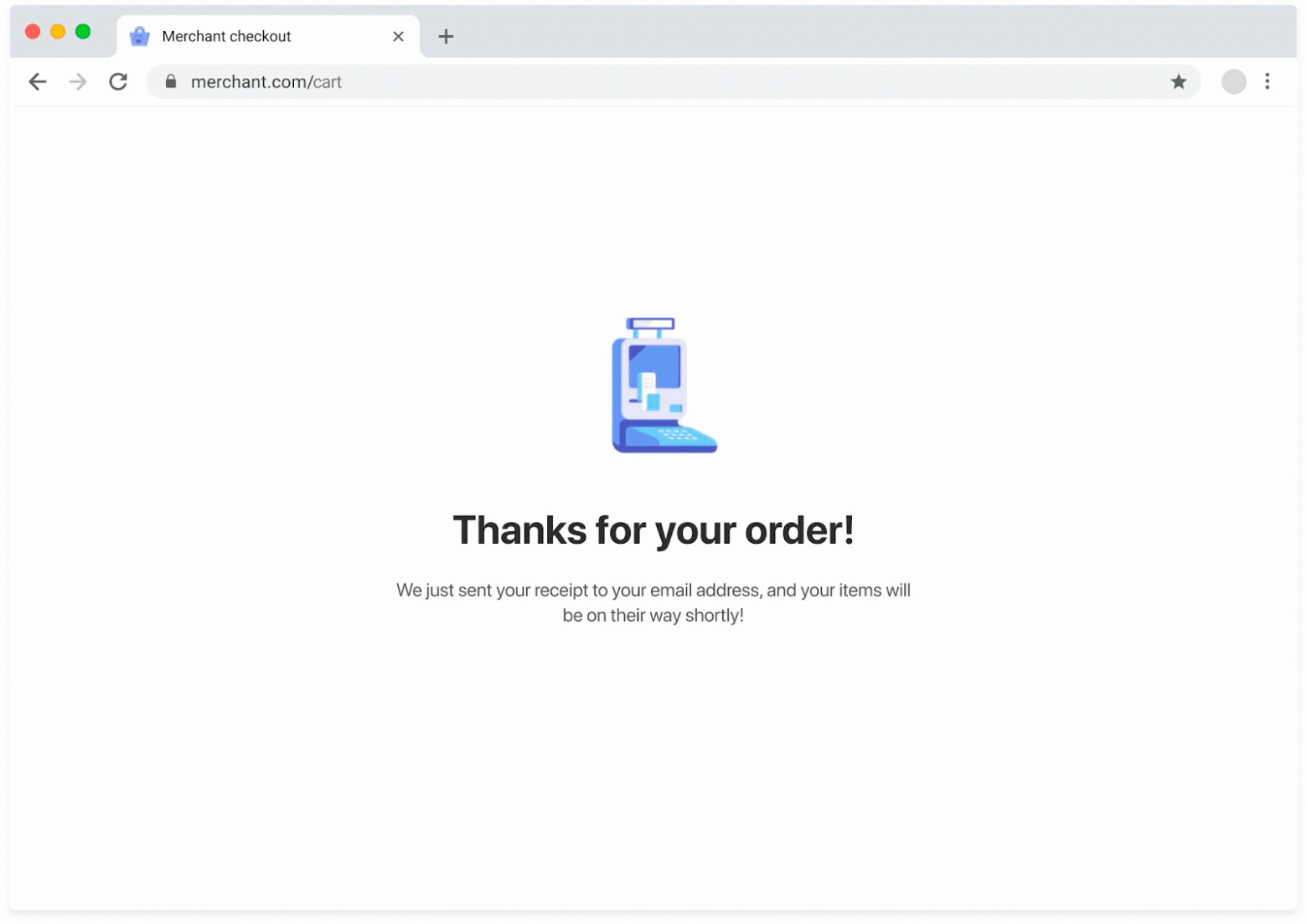Bookmark page with the star icon

coord(1179,81)
